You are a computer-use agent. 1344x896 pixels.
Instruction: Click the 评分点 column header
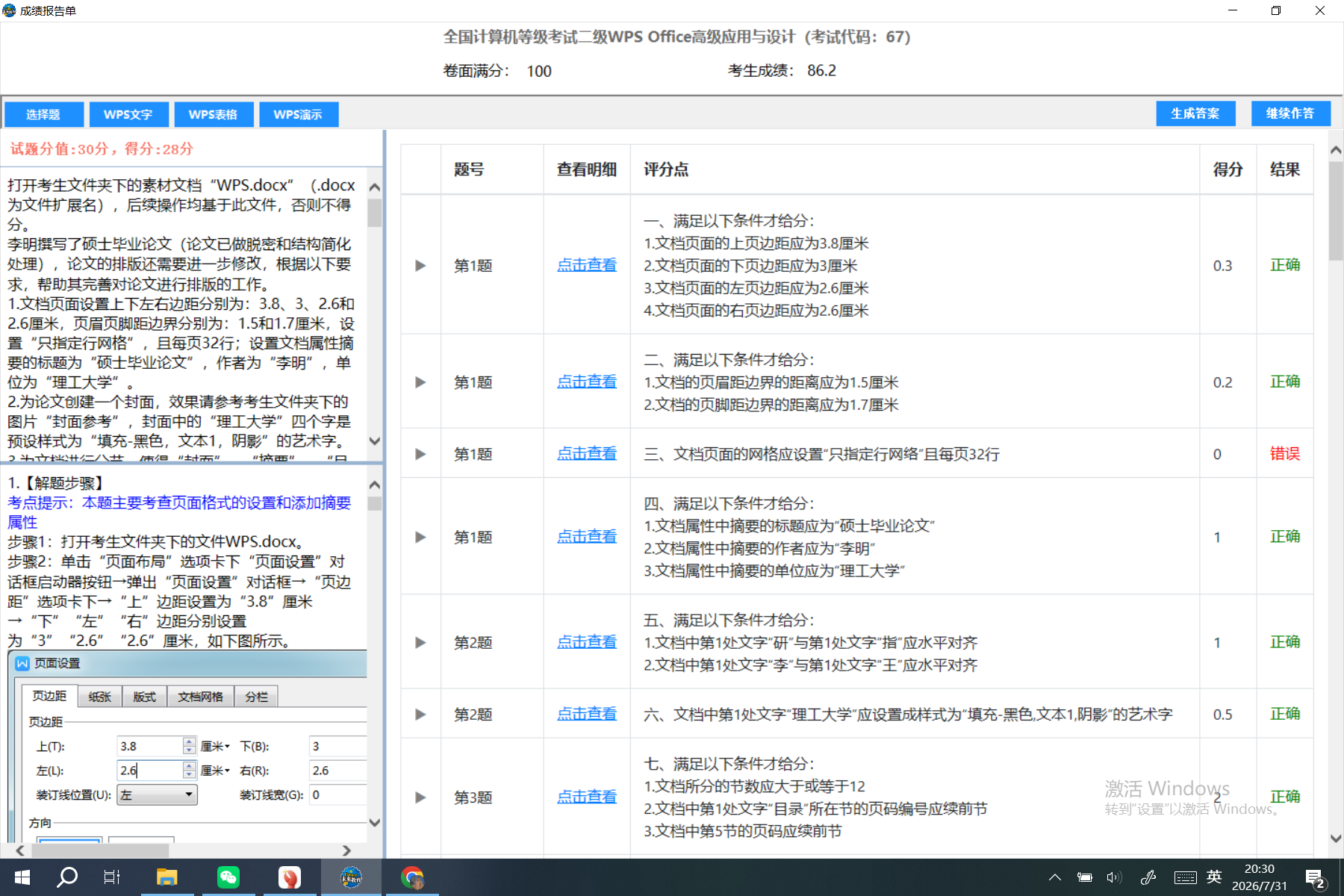[666, 169]
